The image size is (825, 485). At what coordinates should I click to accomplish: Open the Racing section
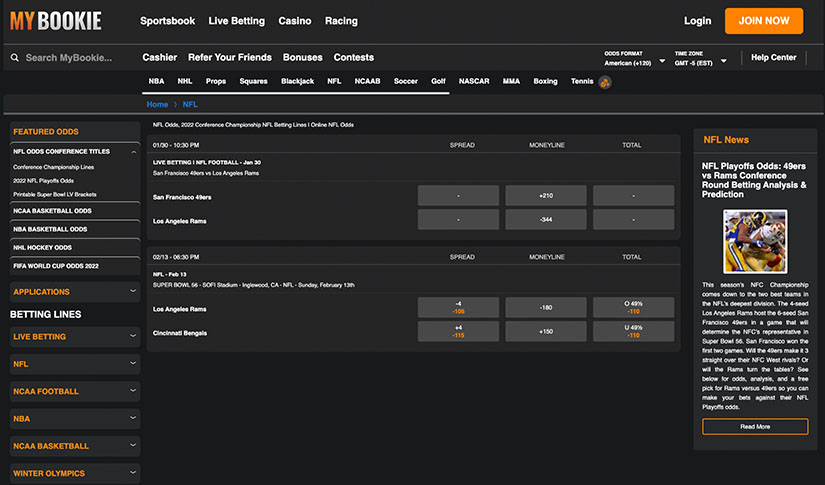341,21
